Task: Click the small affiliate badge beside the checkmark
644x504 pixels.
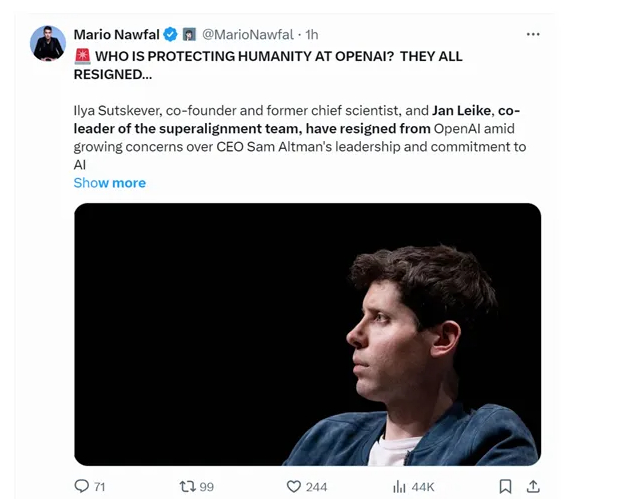Action: click(189, 35)
